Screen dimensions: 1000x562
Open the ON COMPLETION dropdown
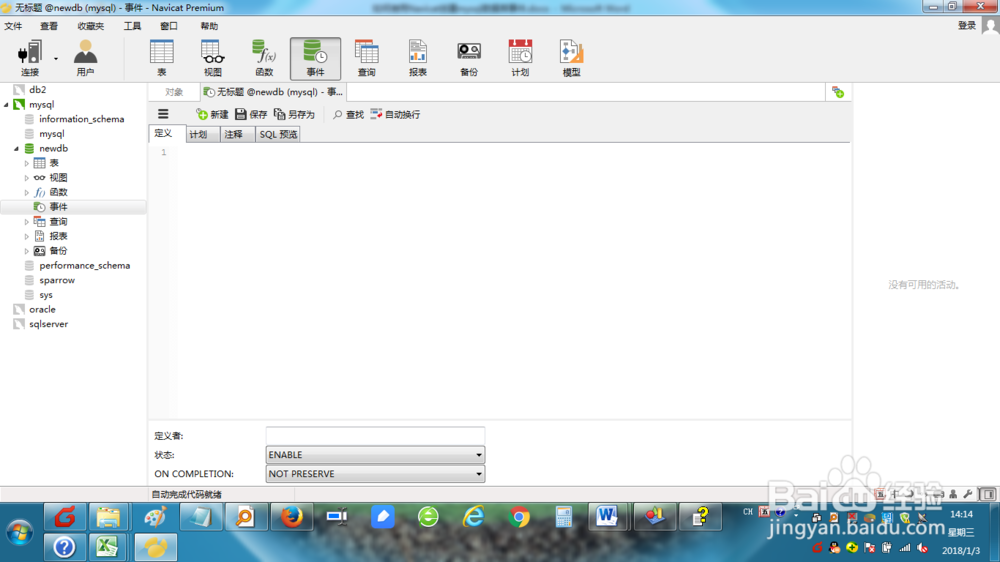point(375,474)
